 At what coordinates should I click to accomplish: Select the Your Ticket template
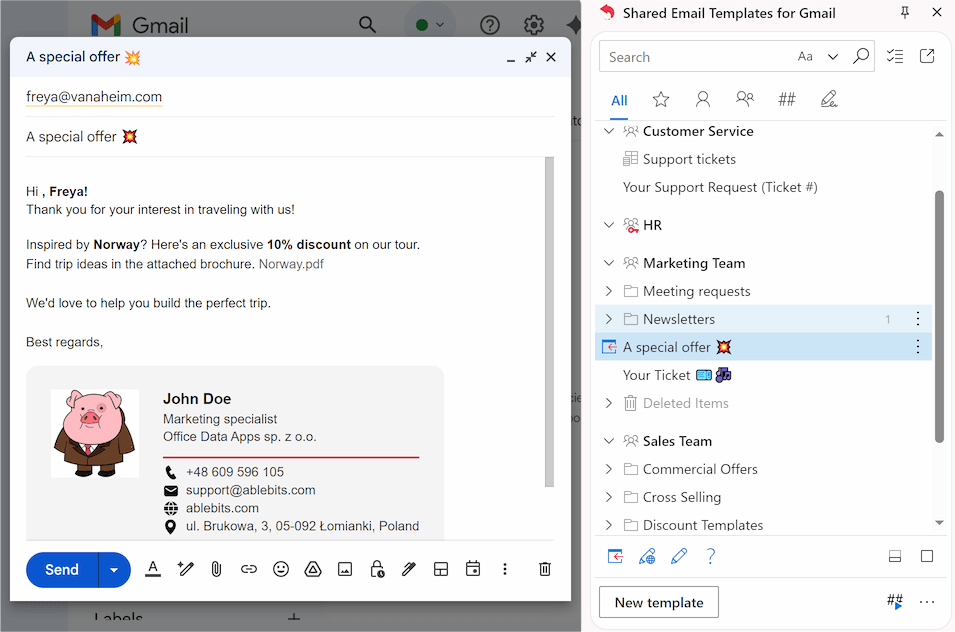point(677,375)
